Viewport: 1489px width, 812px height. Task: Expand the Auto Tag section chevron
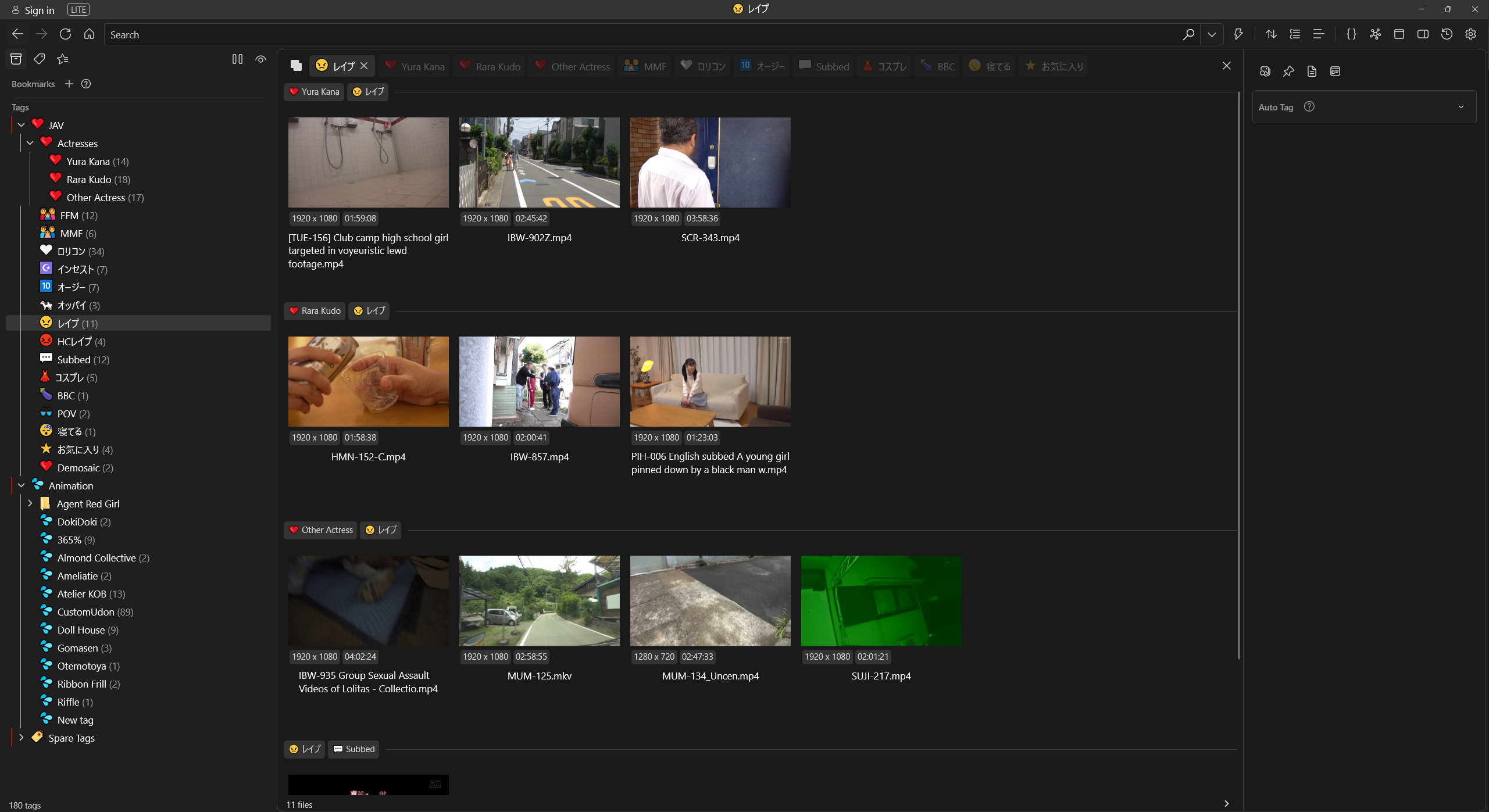pyautogui.click(x=1461, y=107)
